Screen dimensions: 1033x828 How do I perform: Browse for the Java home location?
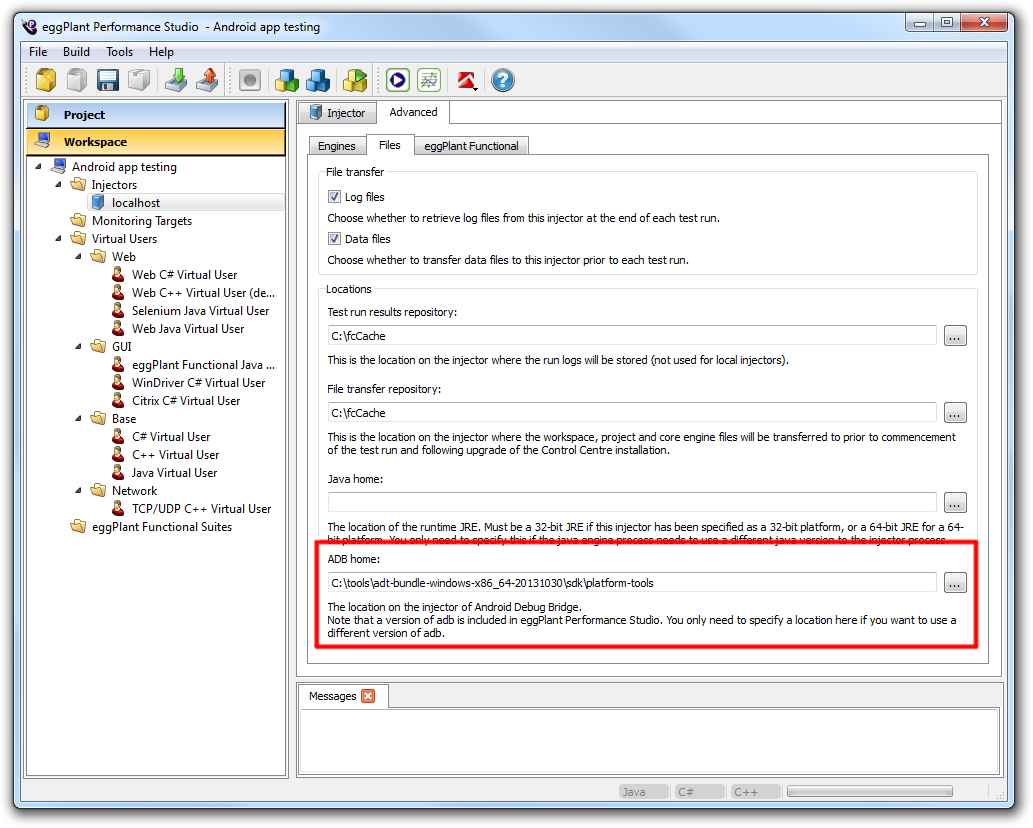pyautogui.click(x=955, y=502)
